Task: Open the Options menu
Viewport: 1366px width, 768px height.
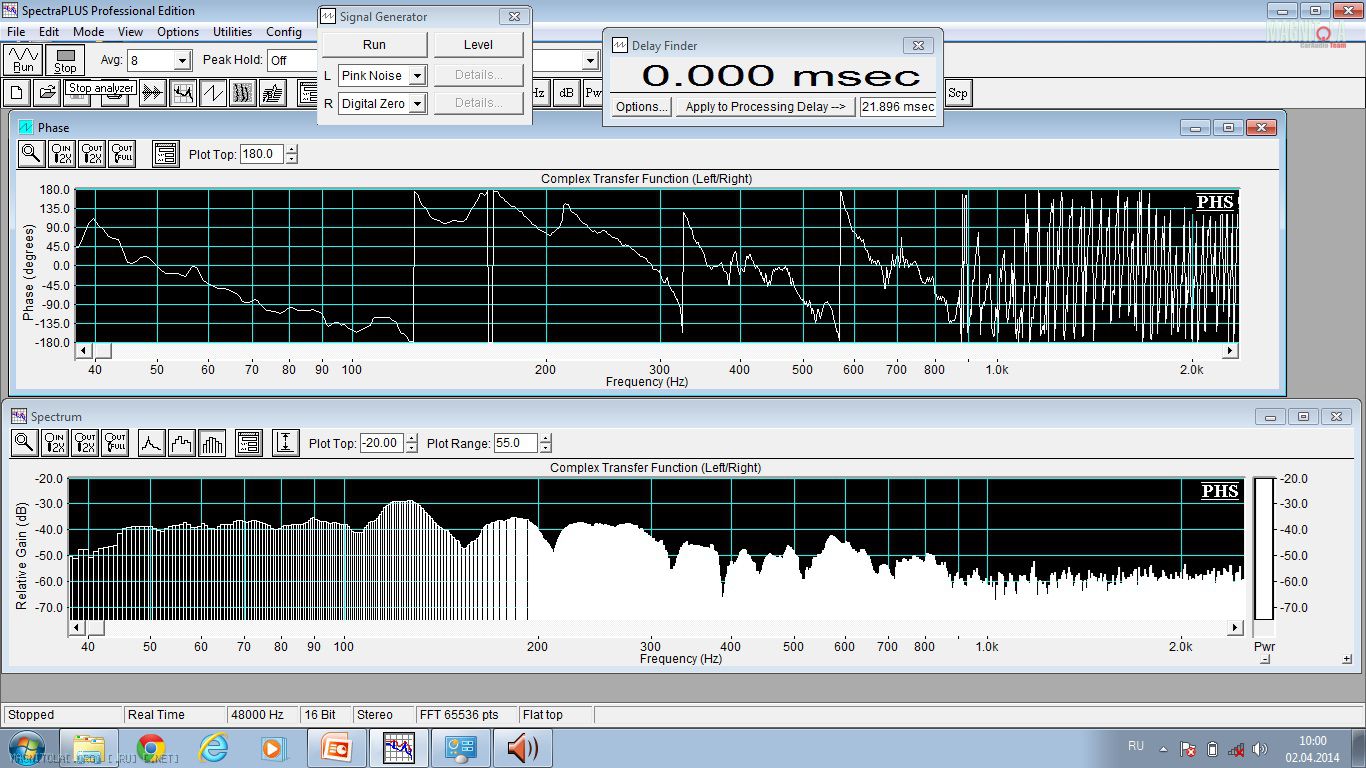Action: click(178, 32)
